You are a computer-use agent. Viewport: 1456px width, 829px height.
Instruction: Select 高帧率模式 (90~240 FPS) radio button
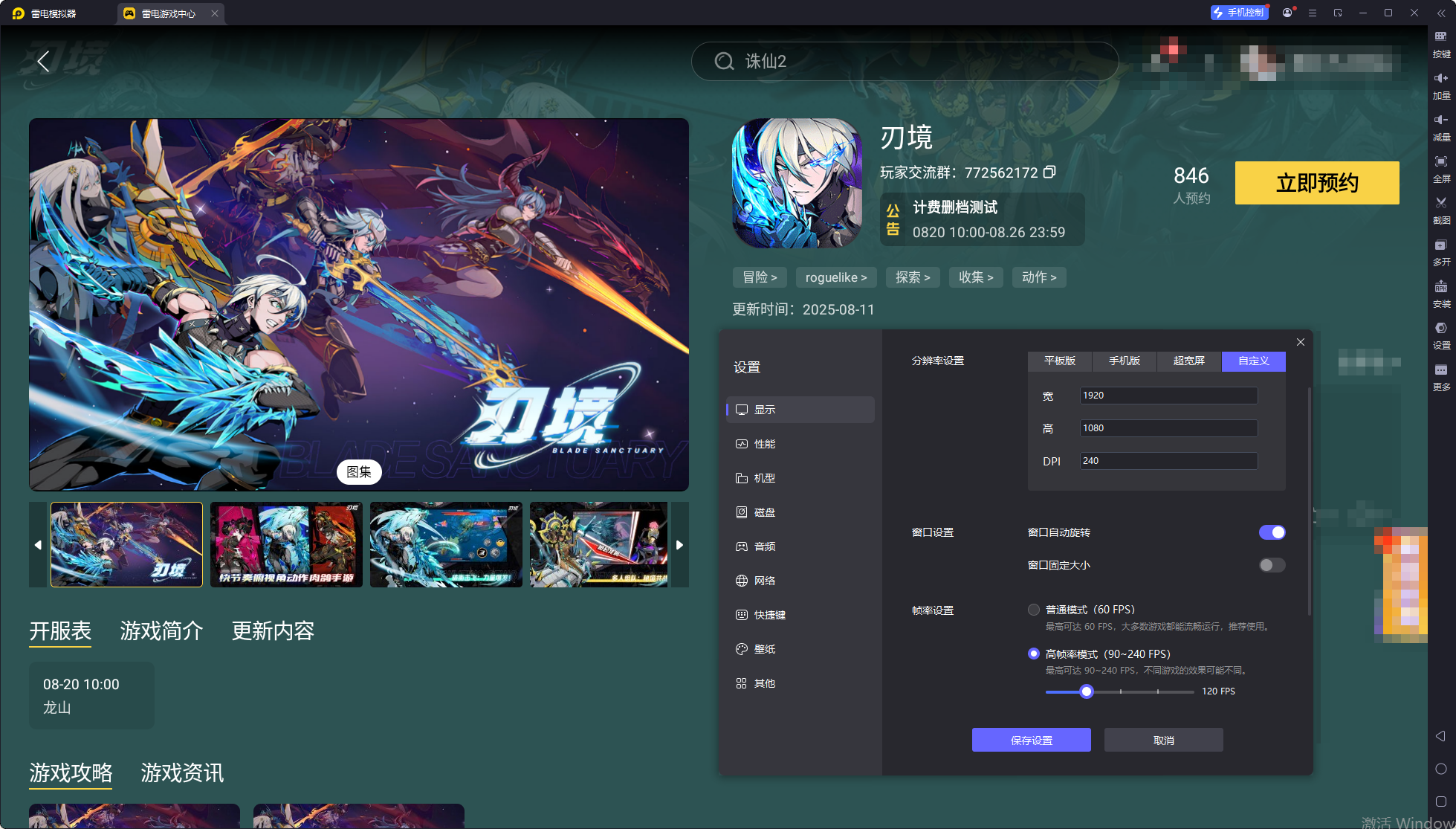click(x=1033, y=654)
